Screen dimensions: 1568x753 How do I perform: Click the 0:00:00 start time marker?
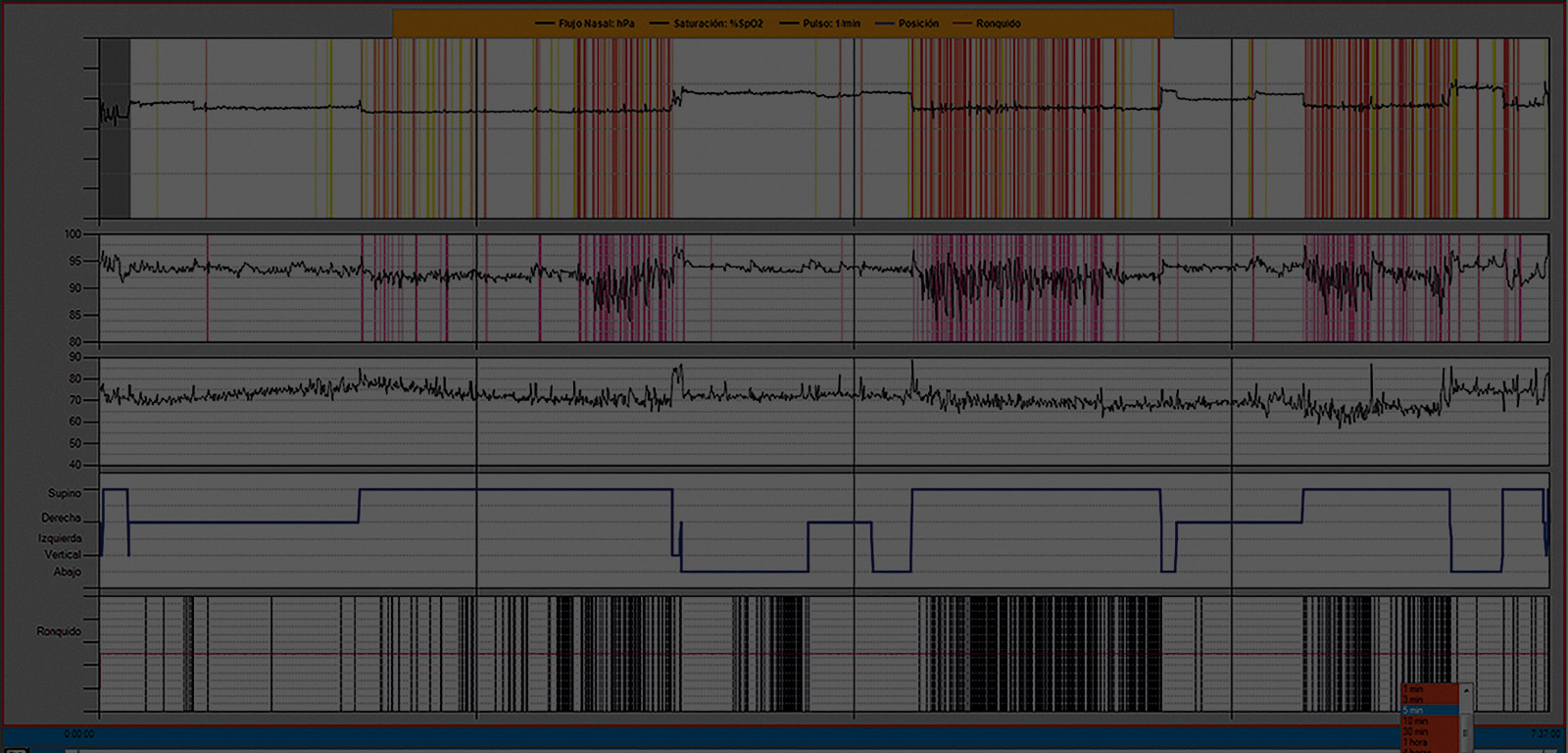click(79, 733)
